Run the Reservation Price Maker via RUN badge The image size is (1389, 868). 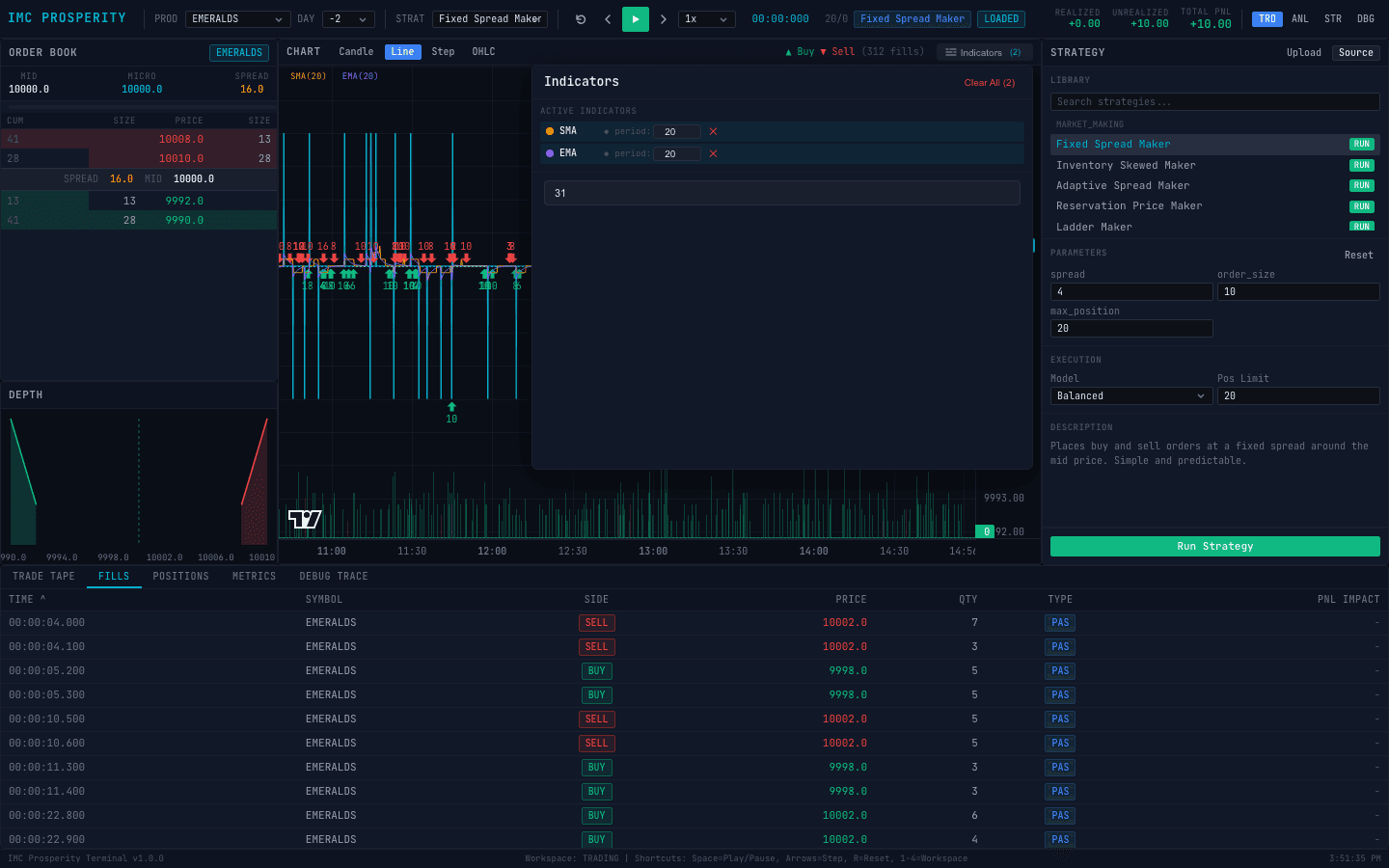1361,206
